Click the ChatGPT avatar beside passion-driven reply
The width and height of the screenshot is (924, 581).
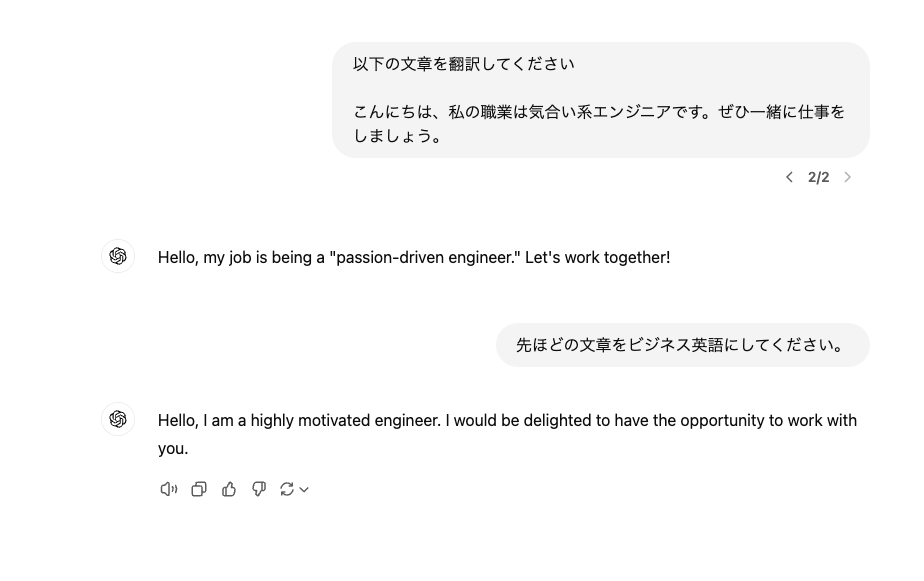(118, 256)
